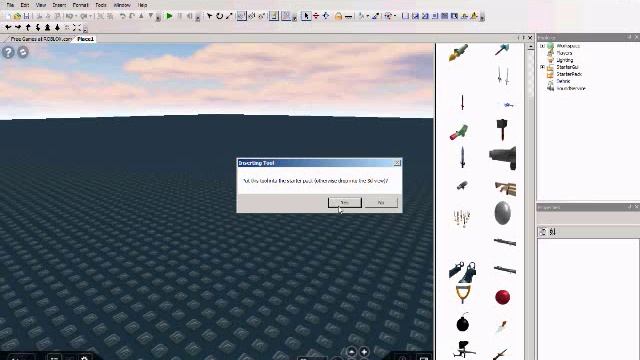This screenshot has height=360, width=640.
Task: Insert the dark dagger sword thumbnail
Action: (x=462, y=158)
